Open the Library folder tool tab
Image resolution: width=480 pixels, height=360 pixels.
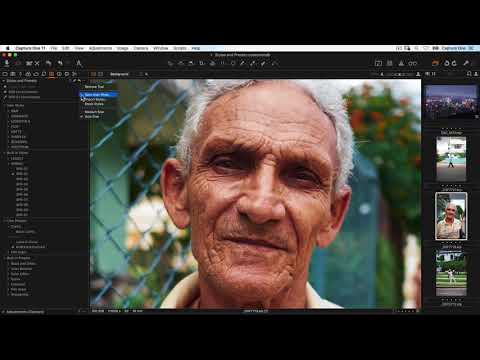(x=5, y=74)
